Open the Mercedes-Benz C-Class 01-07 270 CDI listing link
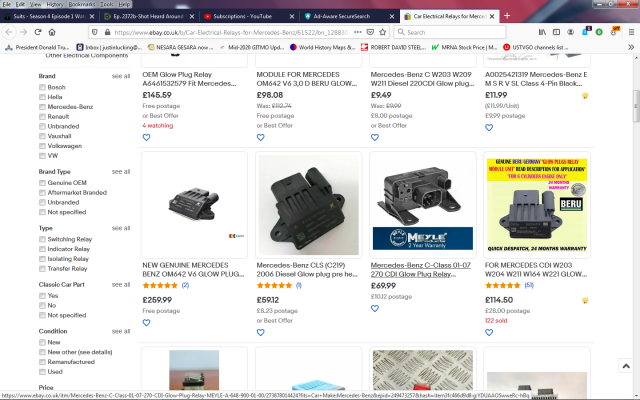The image size is (640, 400). (420, 269)
